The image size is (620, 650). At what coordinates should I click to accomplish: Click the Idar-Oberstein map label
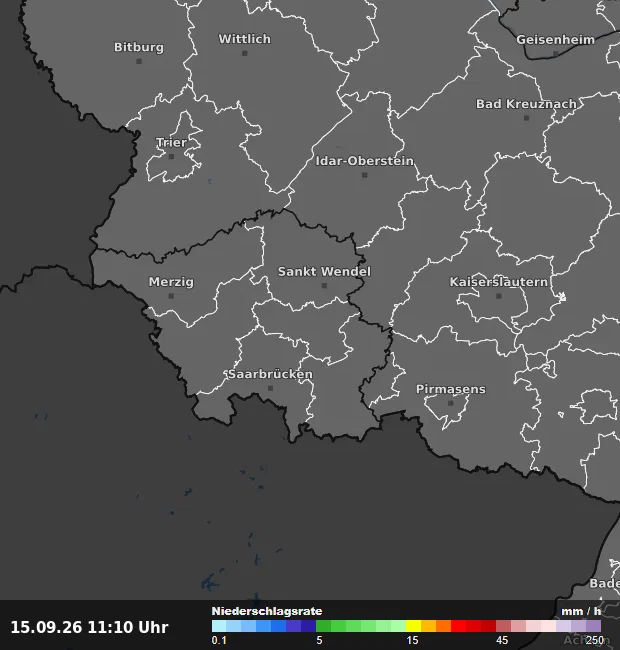(x=365, y=161)
